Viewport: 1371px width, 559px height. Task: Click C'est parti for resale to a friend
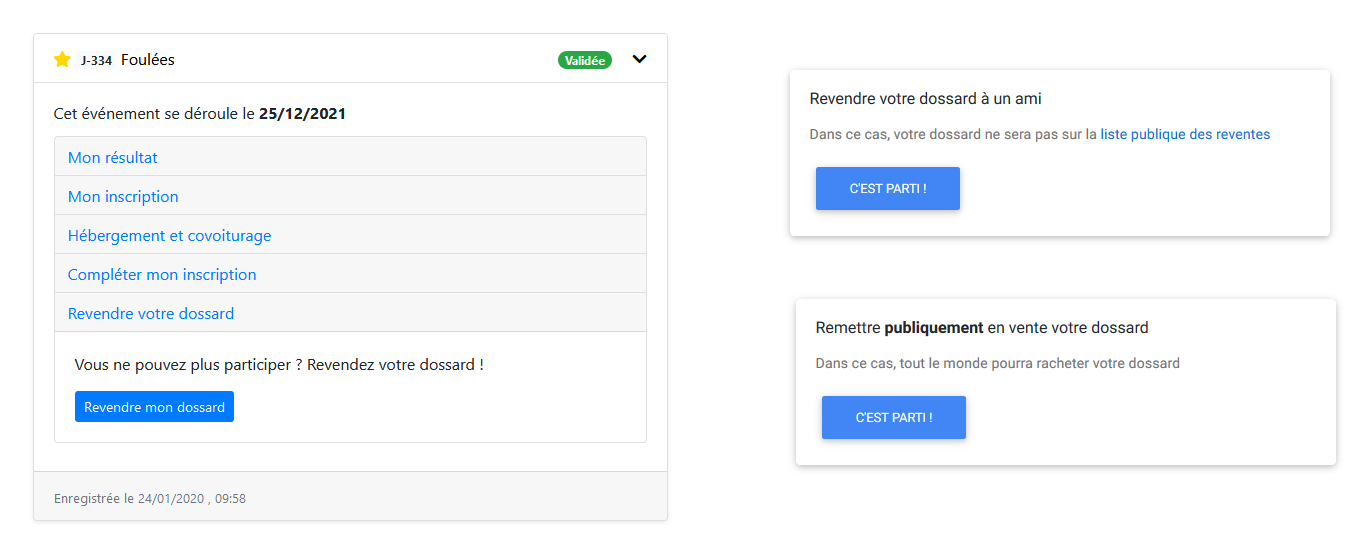click(x=887, y=189)
